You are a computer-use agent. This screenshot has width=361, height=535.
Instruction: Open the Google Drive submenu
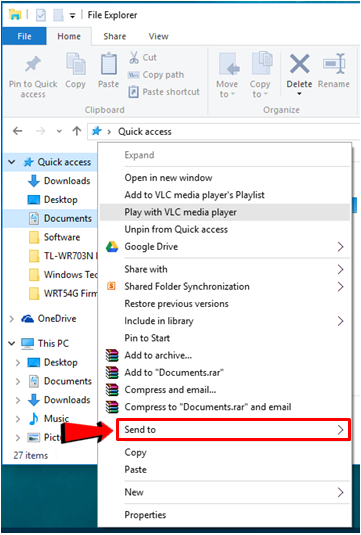[x=225, y=246]
